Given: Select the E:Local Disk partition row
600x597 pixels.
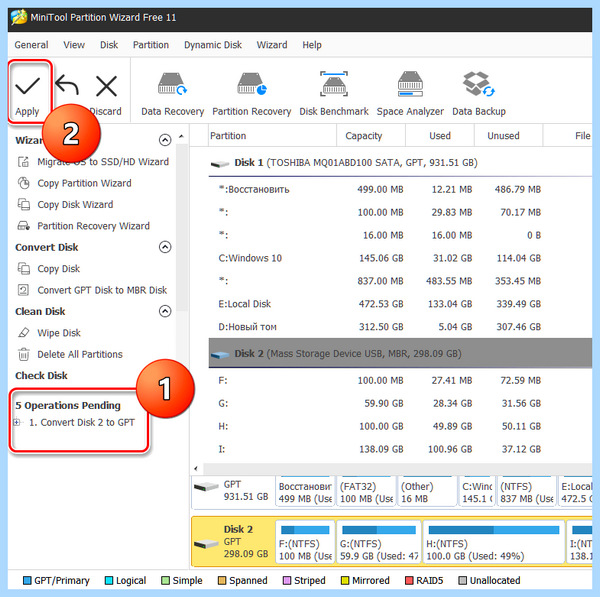Looking at the screenshot, I should coord(400,304).
